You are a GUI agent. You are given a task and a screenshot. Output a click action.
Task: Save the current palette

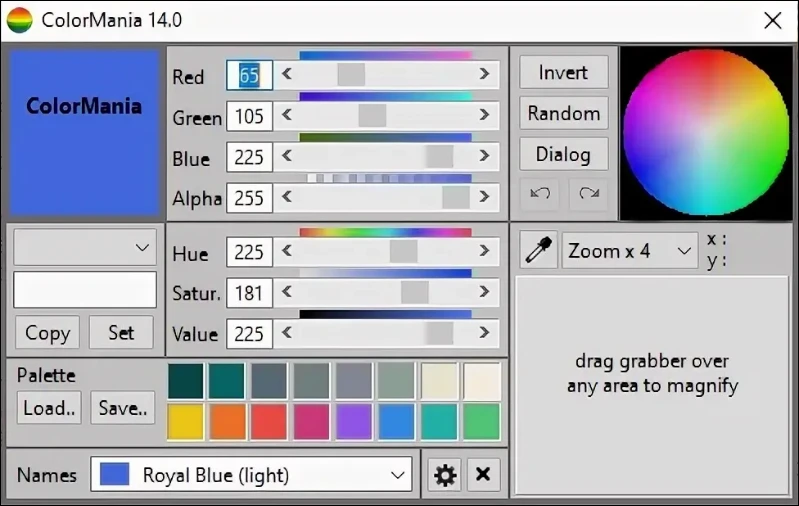point(123,408)
